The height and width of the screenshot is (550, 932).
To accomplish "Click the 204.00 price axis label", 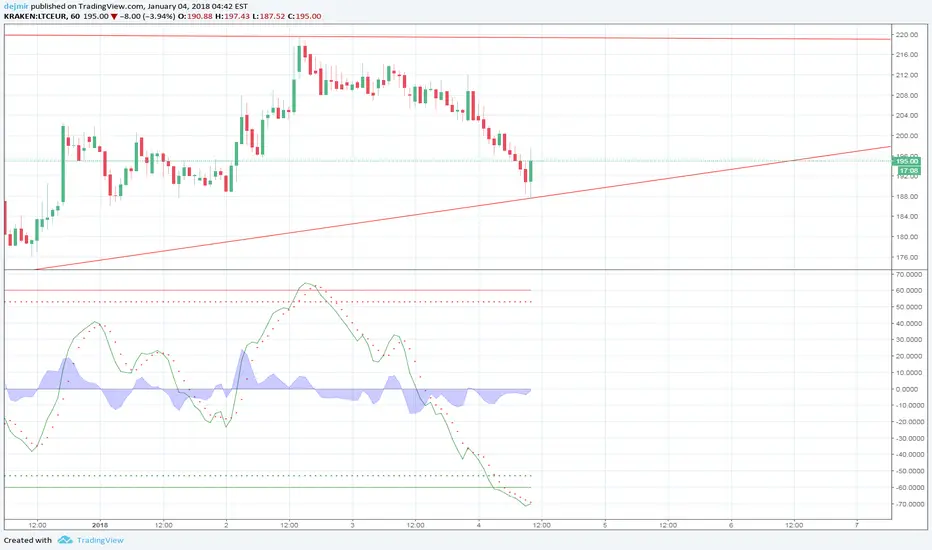I will (906, 115).
